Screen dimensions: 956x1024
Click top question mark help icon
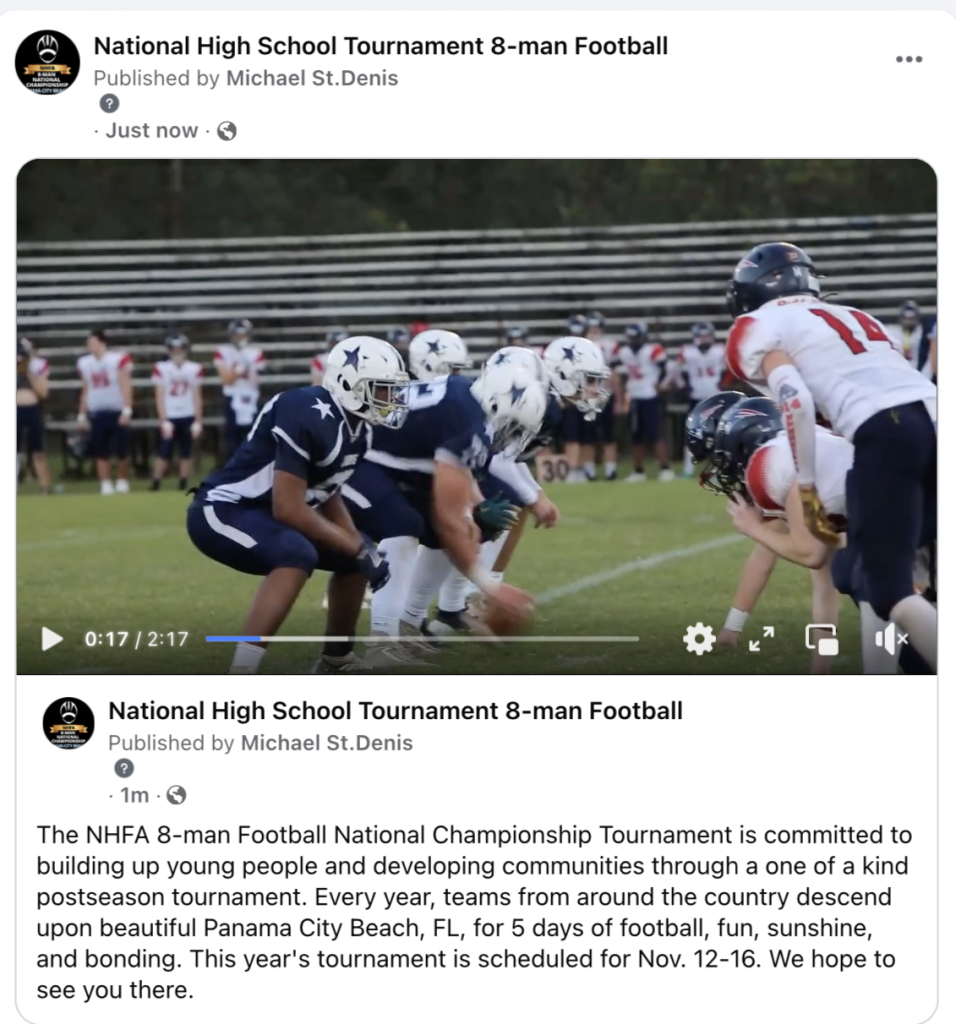click(109, 103)
